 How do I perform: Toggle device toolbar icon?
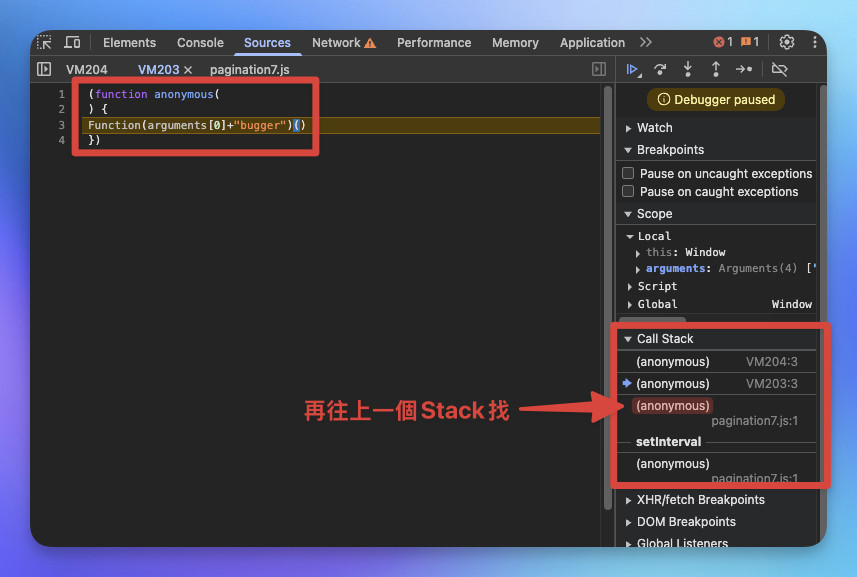tap(72, 42)
